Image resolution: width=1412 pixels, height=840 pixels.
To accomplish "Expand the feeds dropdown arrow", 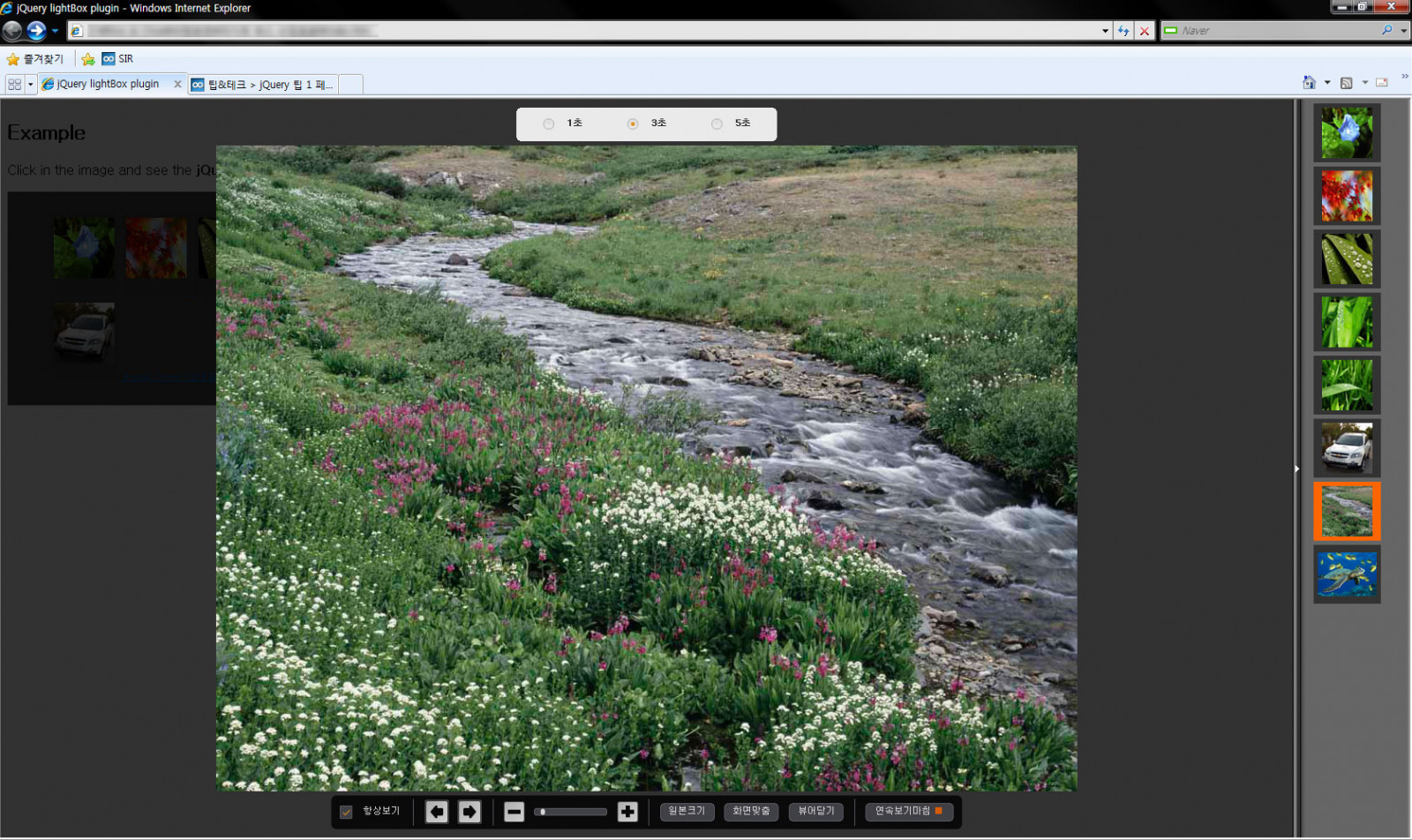I will tap(1365, 83).
